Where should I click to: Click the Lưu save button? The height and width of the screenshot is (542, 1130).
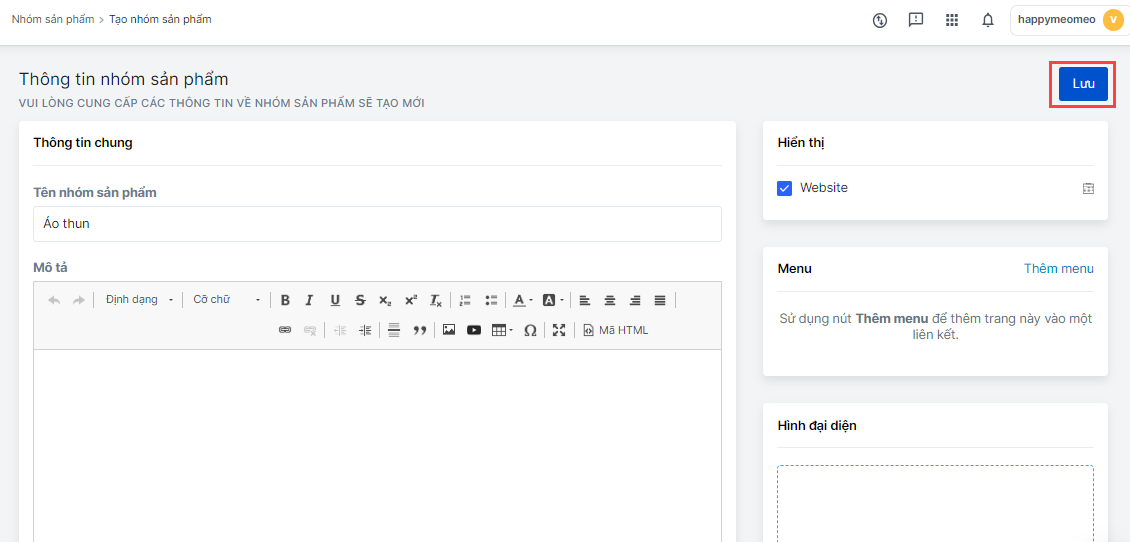click(1083, 84)
